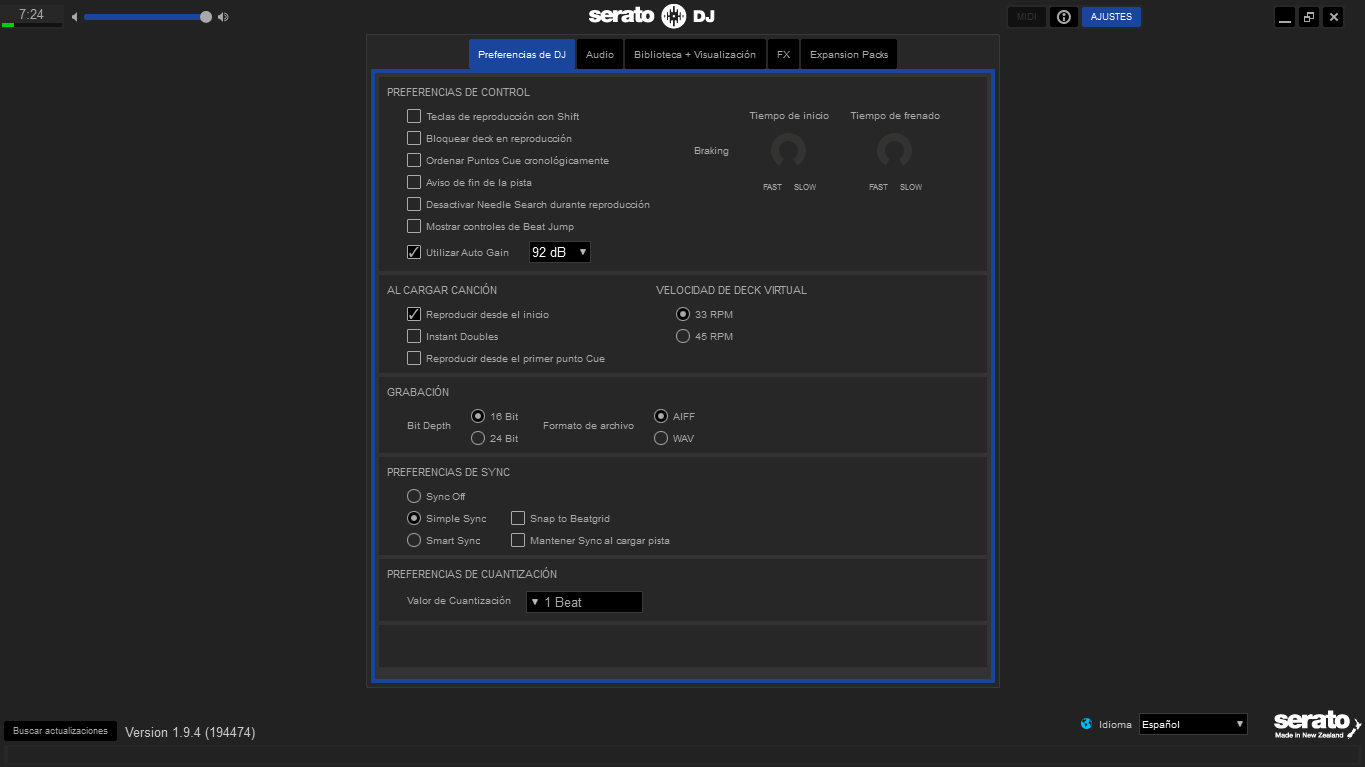
Task: Click the 7:24 clock display
Action: tap(31, 15)
